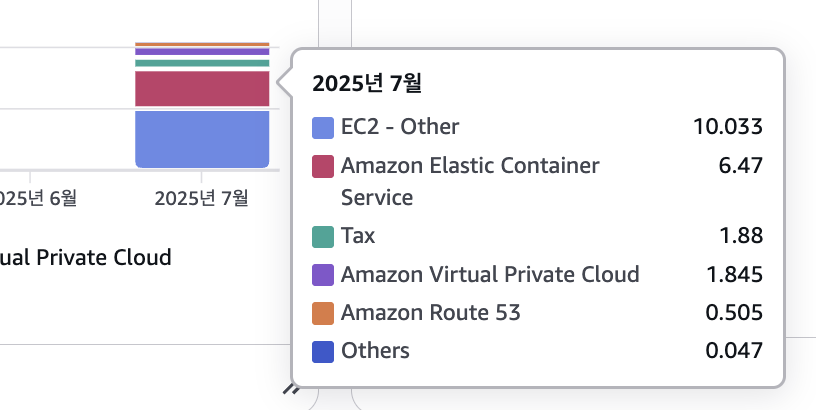816x410 pixels.
Task: Click the Amazon Route 53 tooltip label
Action: pyautogui.click(x=430, y=313)
